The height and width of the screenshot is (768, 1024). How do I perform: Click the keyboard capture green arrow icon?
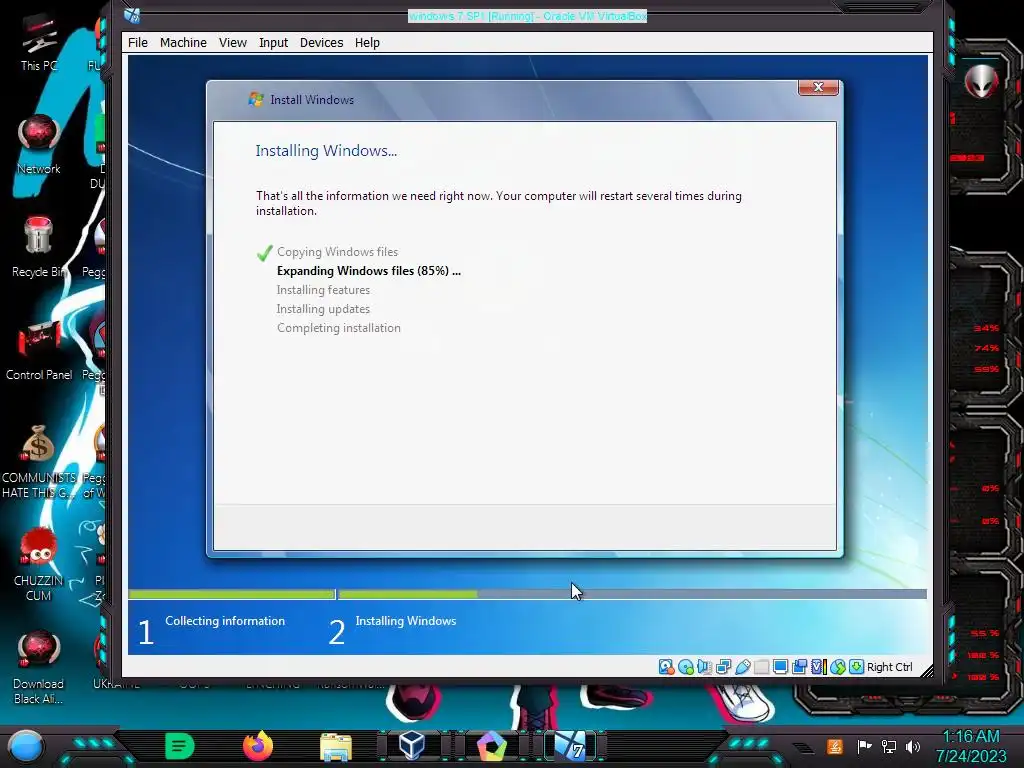click(856, 667)
